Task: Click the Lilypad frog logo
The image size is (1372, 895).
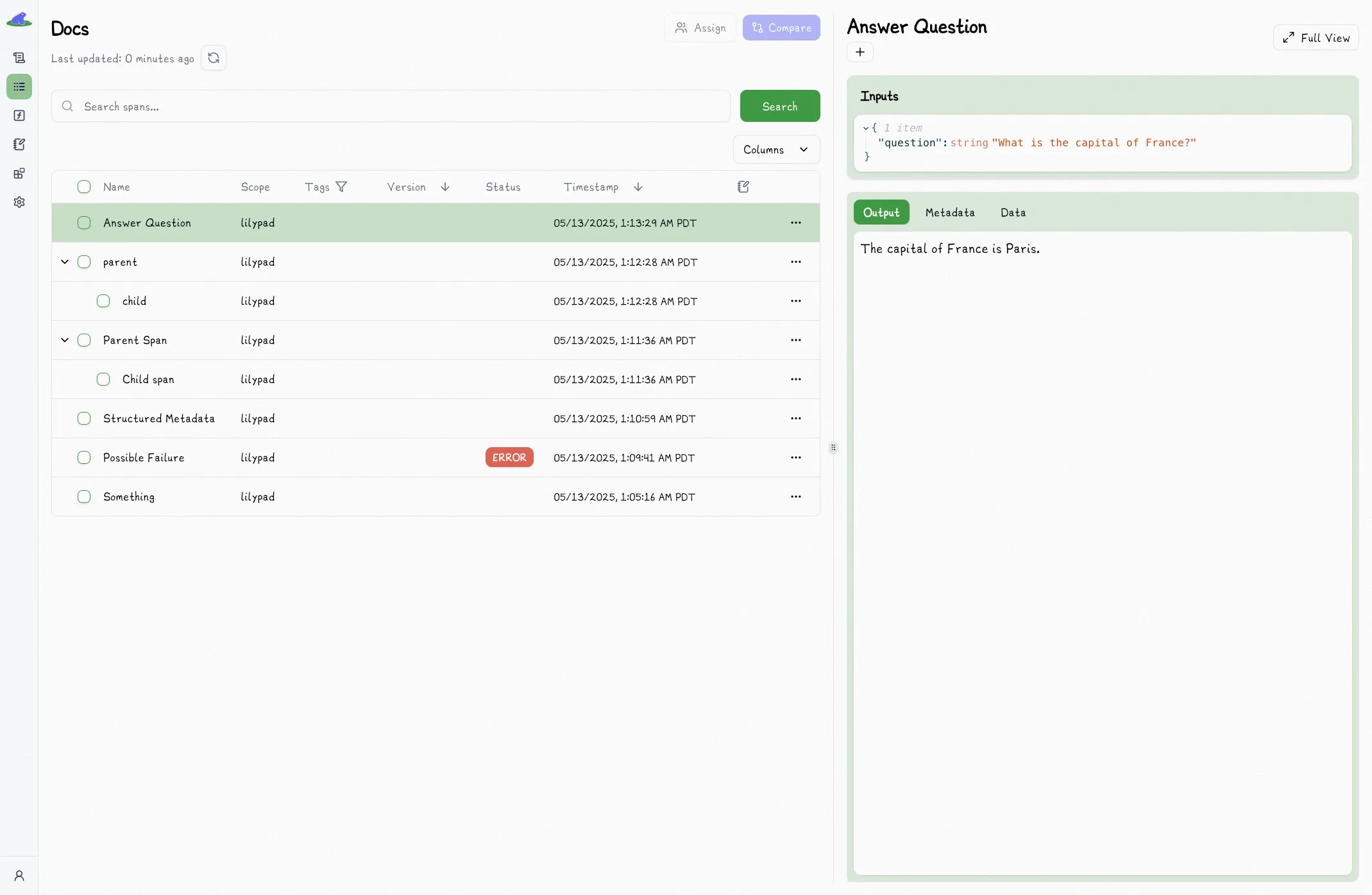Action: pos(19,20)
